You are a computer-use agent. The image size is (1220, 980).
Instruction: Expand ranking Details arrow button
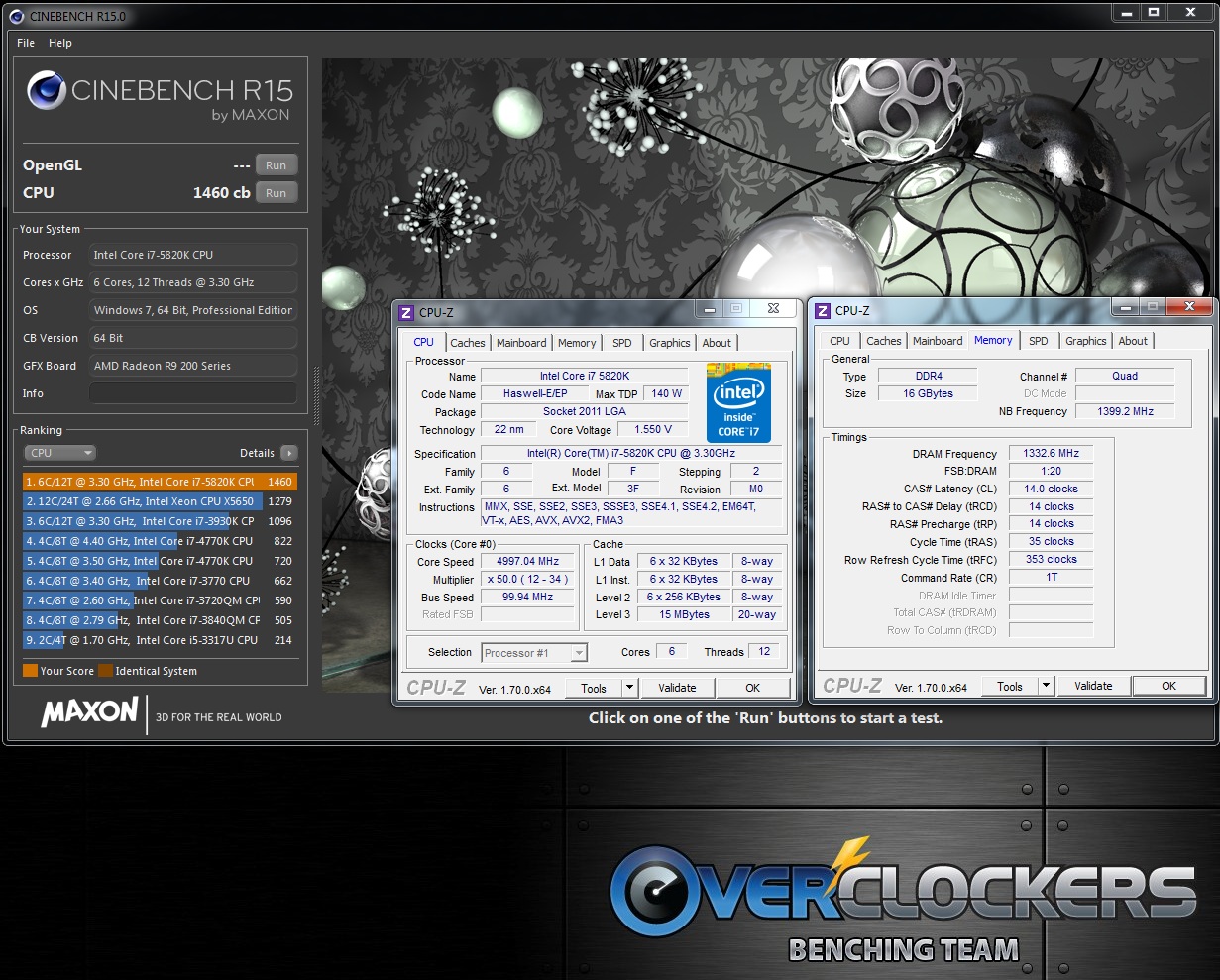(288, 453)
